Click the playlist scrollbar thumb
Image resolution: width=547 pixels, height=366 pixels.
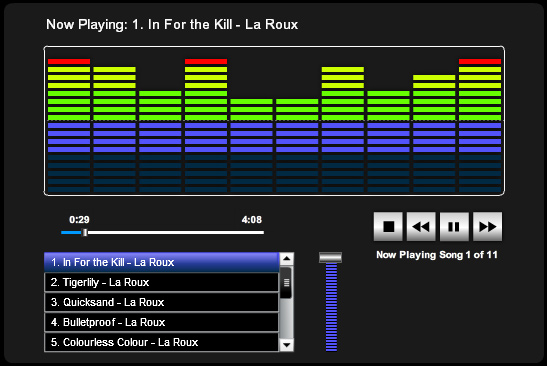point(286,283)
